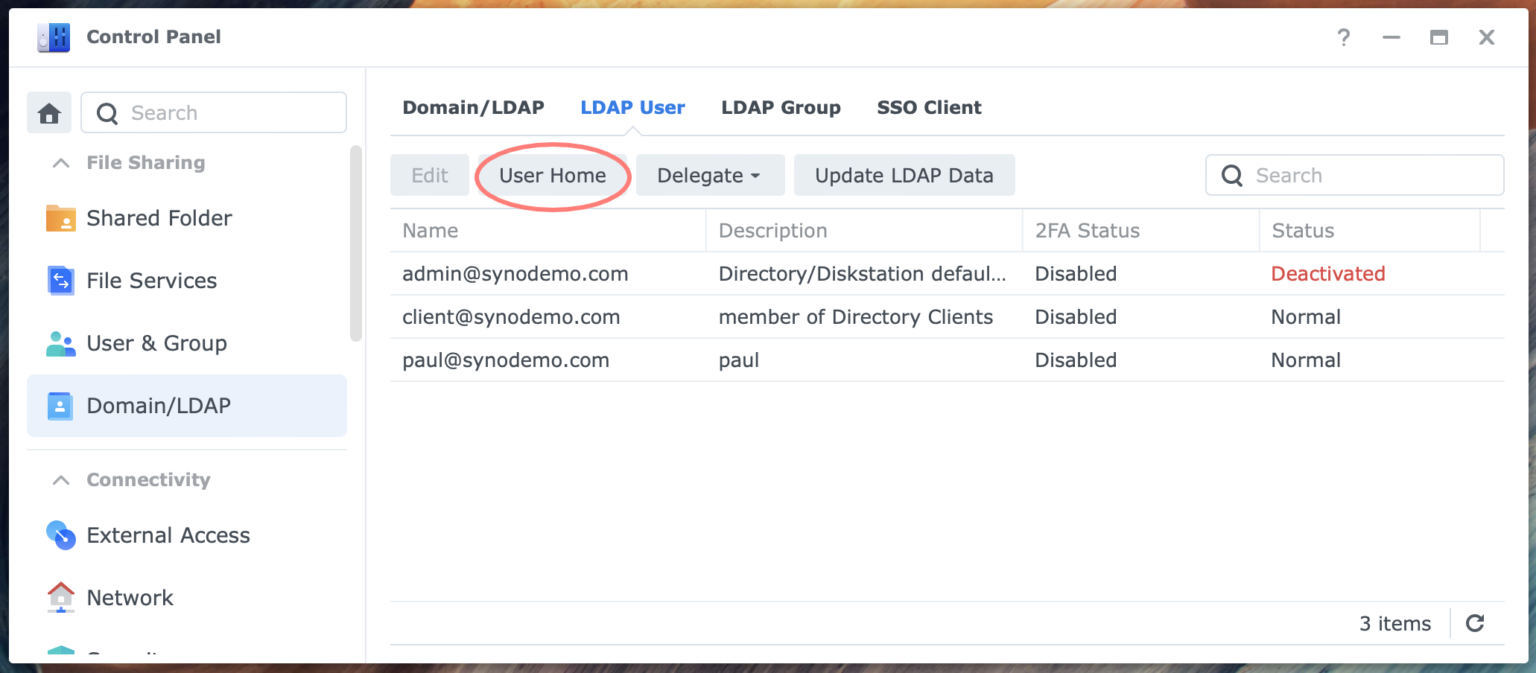Switch to the LDAP Group tab
Viewport: 1536px width, 673px height.
pos(781,107)
